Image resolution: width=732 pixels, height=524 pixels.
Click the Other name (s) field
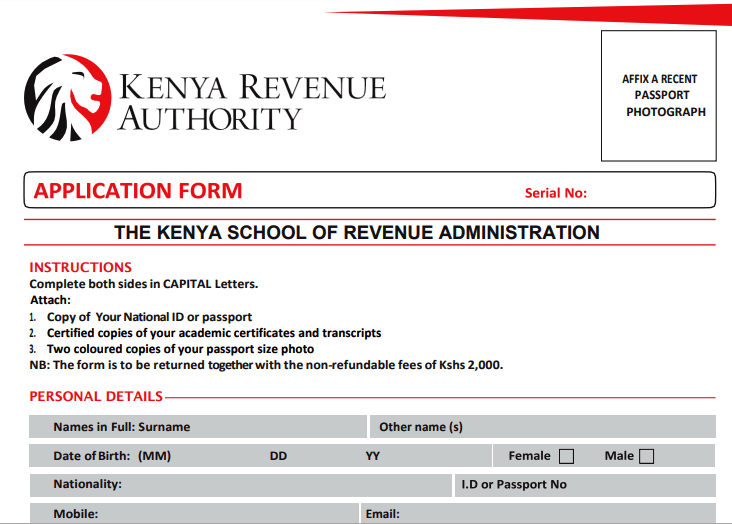[x=542, y=427]
